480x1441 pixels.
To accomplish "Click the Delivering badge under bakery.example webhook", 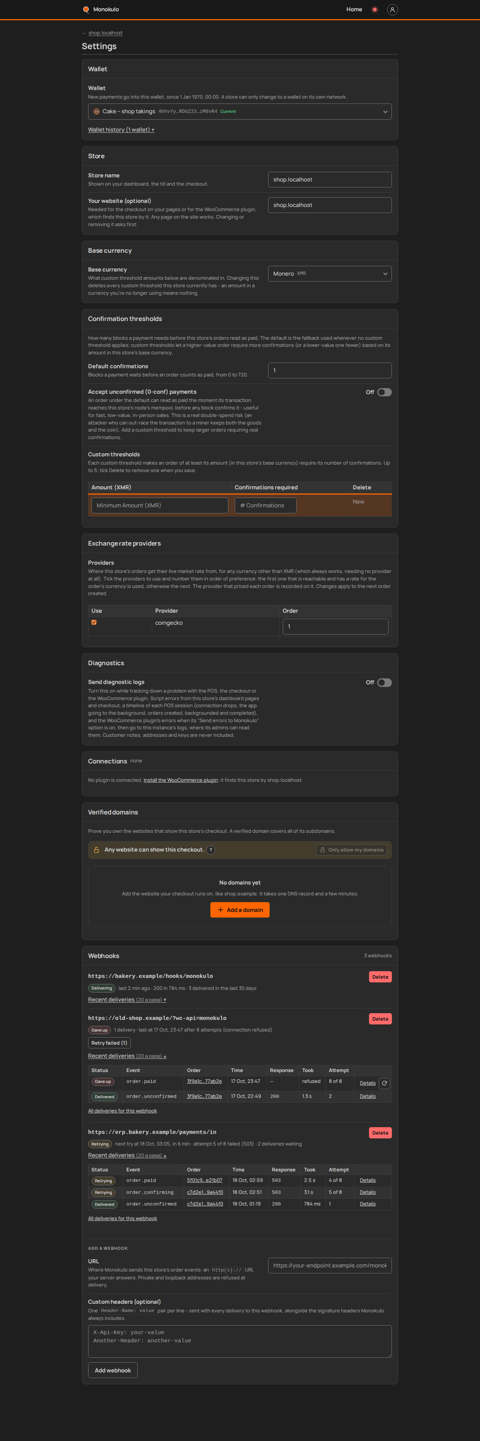I will (x=102, y=988).
